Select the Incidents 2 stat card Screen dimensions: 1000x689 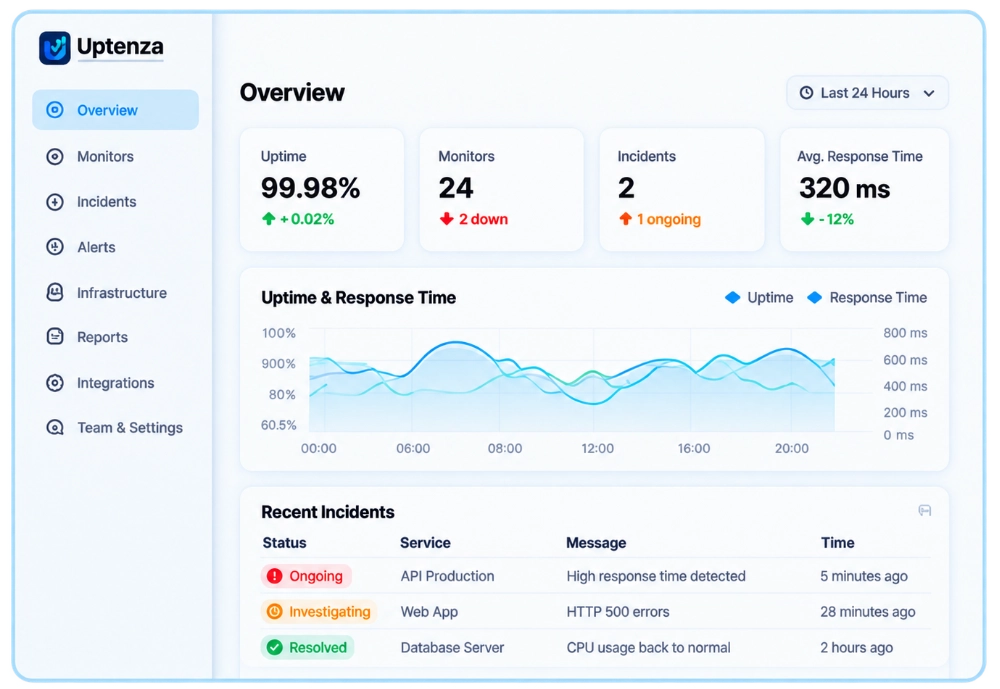click(682, 189)
